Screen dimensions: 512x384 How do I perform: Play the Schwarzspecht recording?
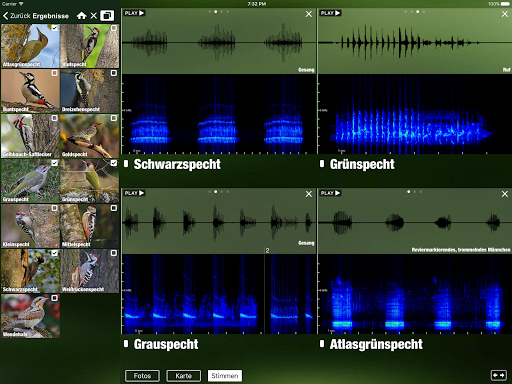coord(134,13)
